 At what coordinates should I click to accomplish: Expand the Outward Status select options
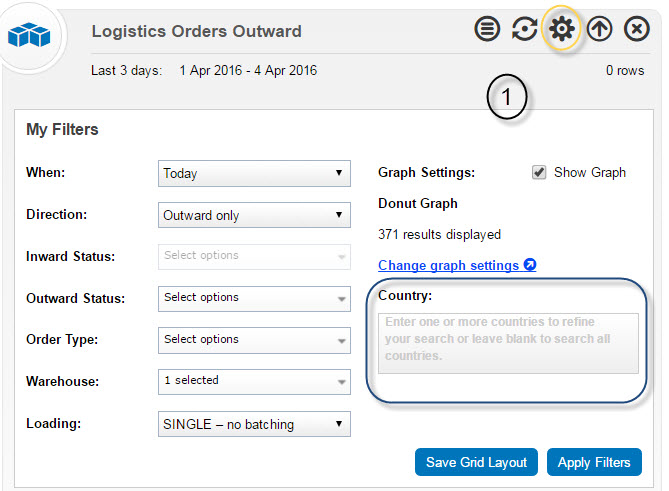254,299
